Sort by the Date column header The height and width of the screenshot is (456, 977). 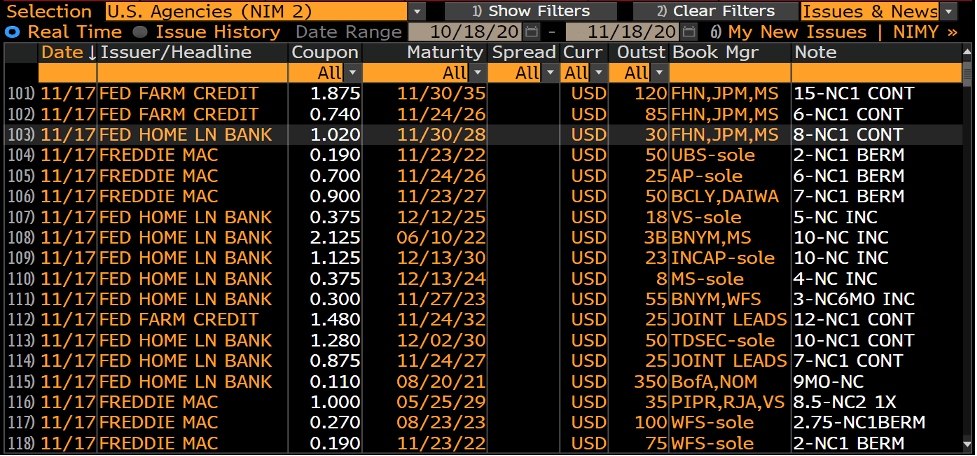69,53
